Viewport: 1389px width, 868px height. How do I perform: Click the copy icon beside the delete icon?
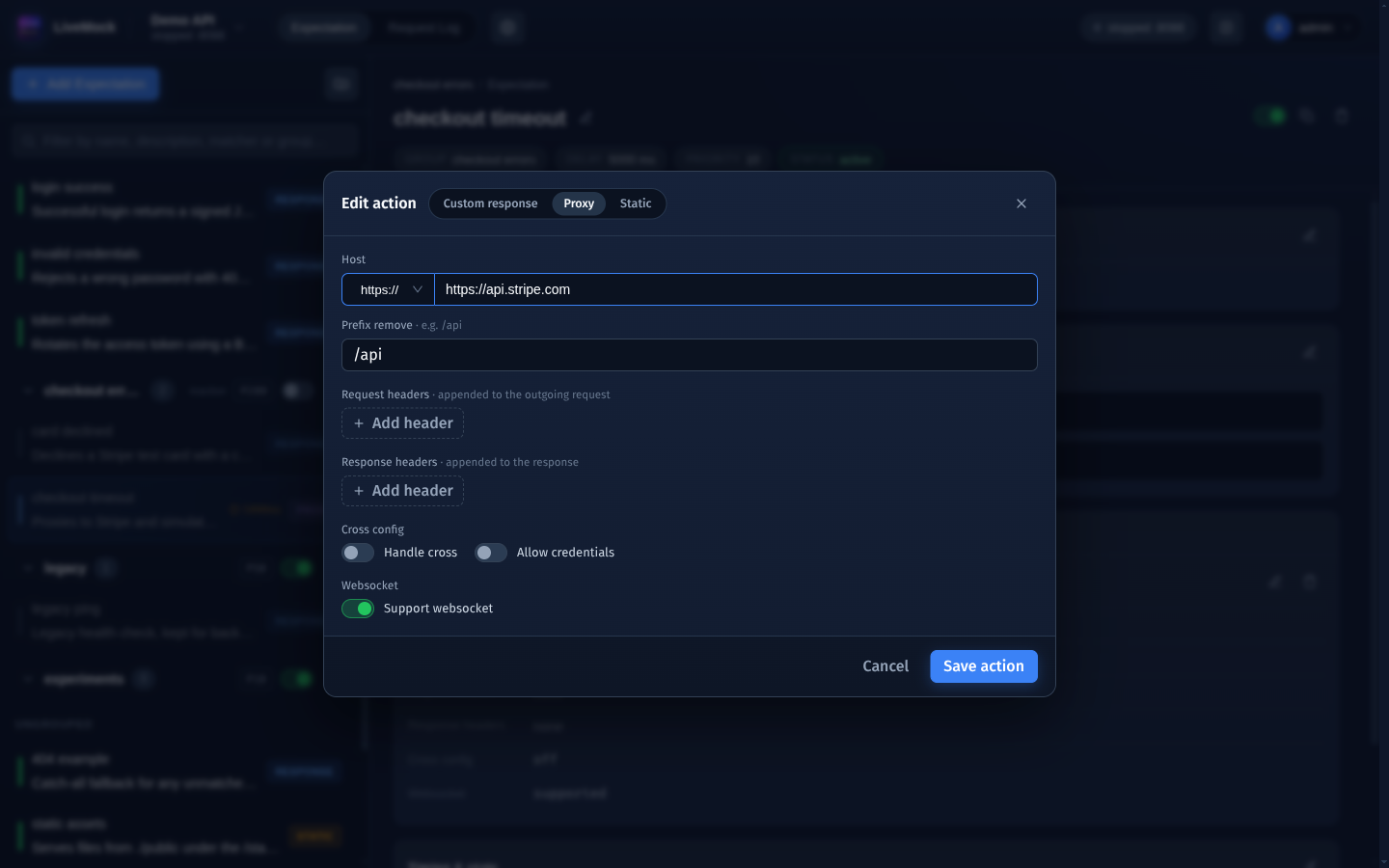pyautogui.click(x=1307, y=116)
